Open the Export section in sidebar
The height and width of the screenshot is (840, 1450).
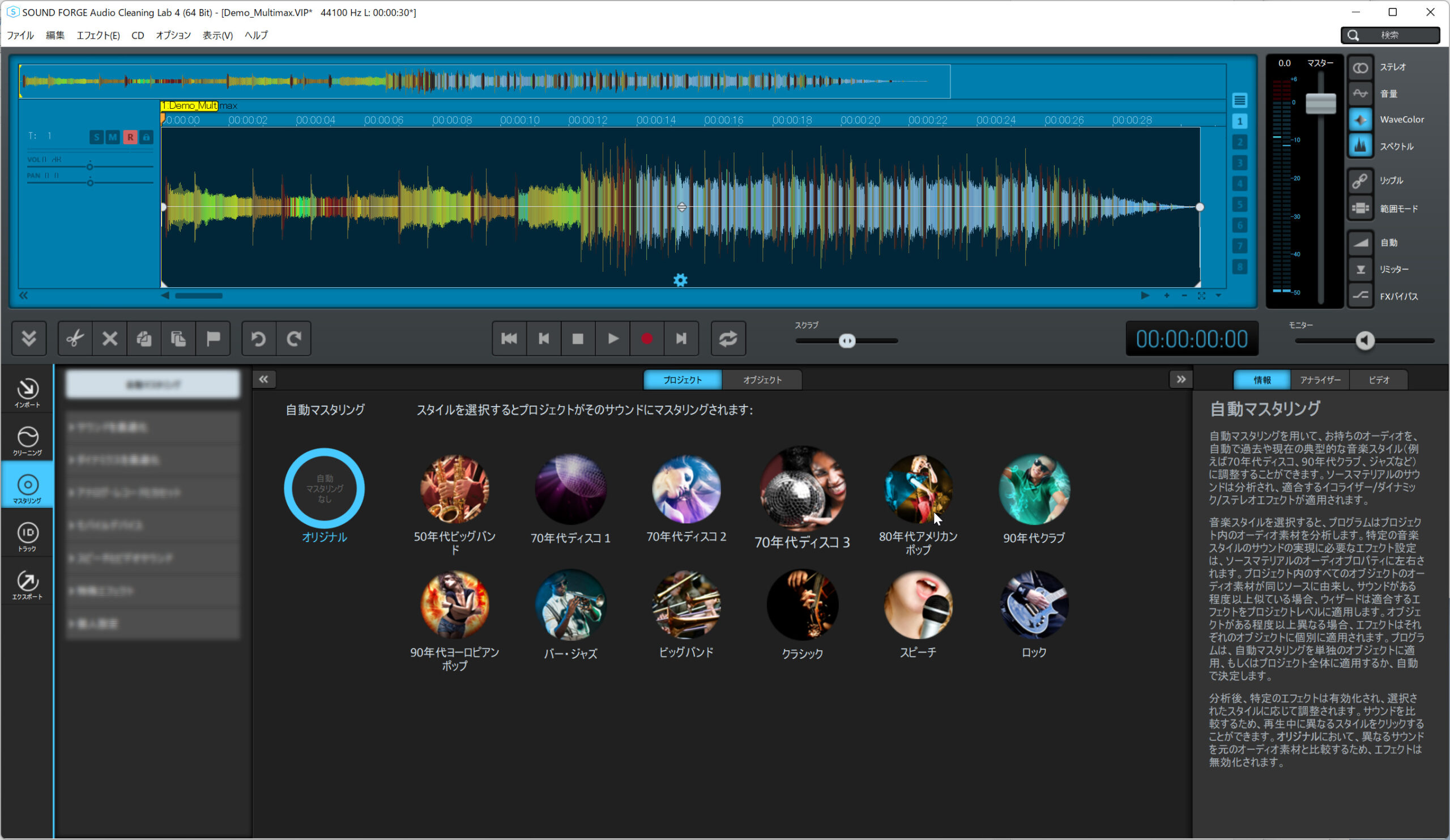[28, 585]
